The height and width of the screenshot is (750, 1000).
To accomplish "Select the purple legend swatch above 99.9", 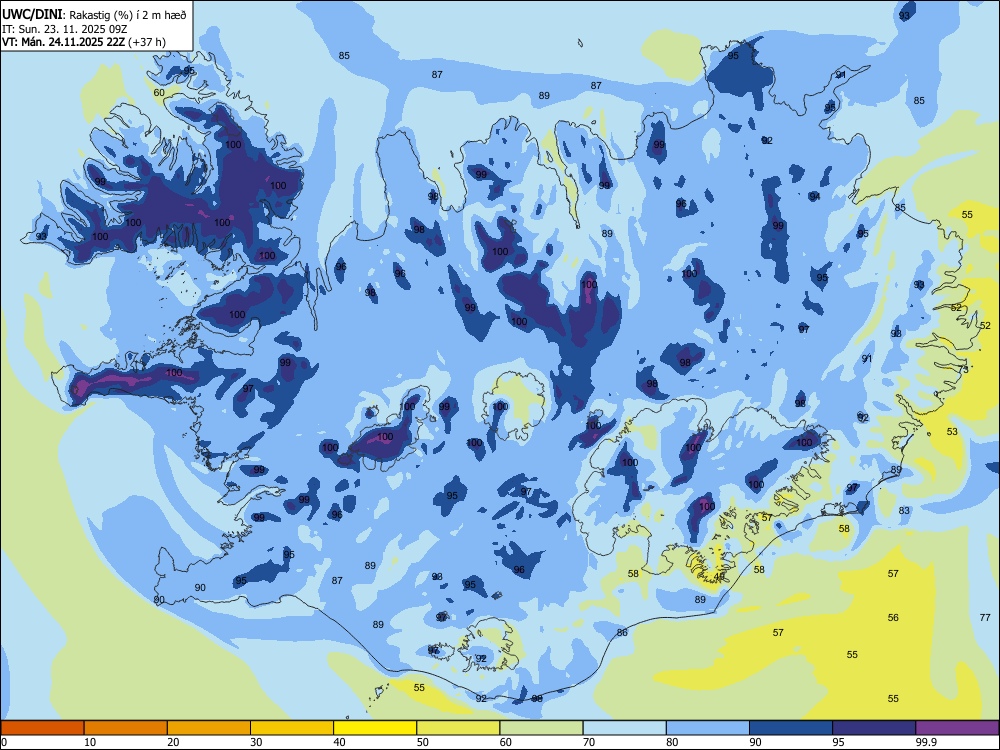I will tap(957, 728).
